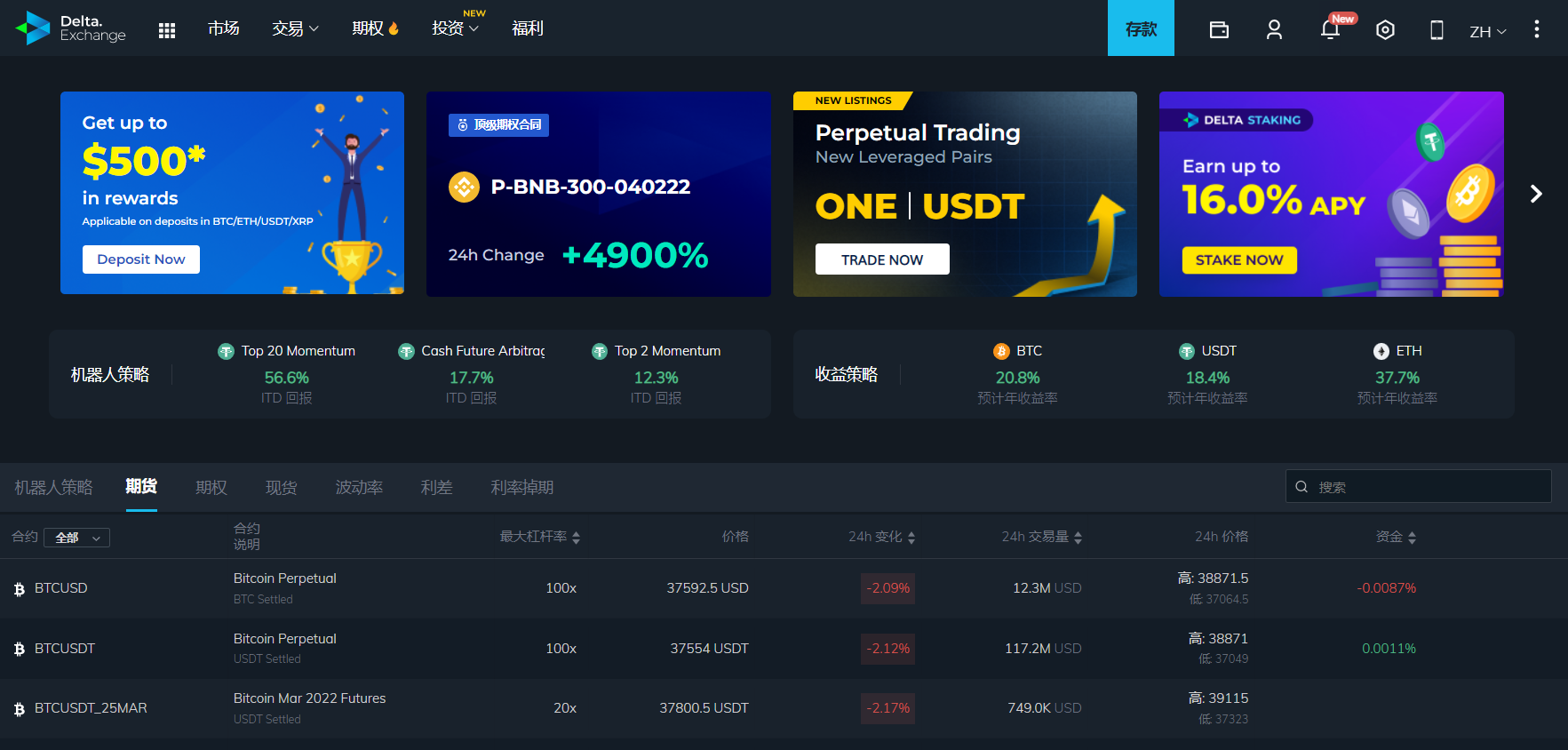Open the notifications bell icon
1568x750 pixels.
tap(1330, 30)
